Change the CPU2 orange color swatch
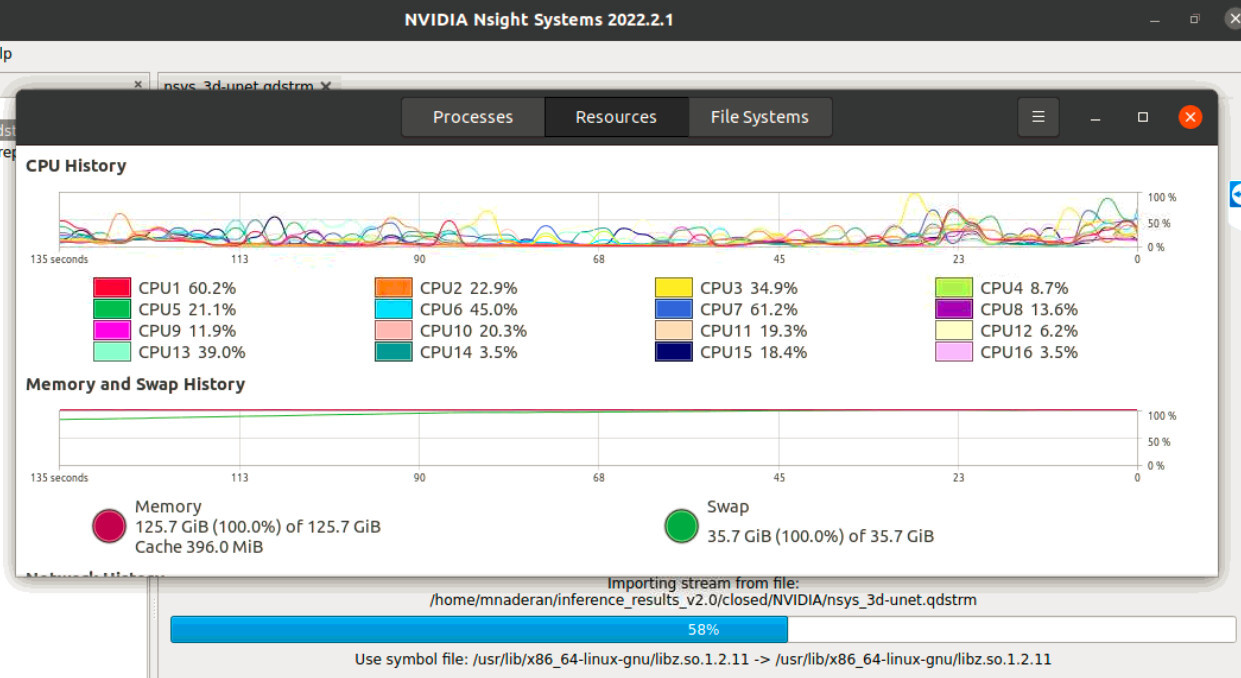Image resolution: width=1241 pixels, height=678 pixels. pyautogui.click(x=393, y=288)
